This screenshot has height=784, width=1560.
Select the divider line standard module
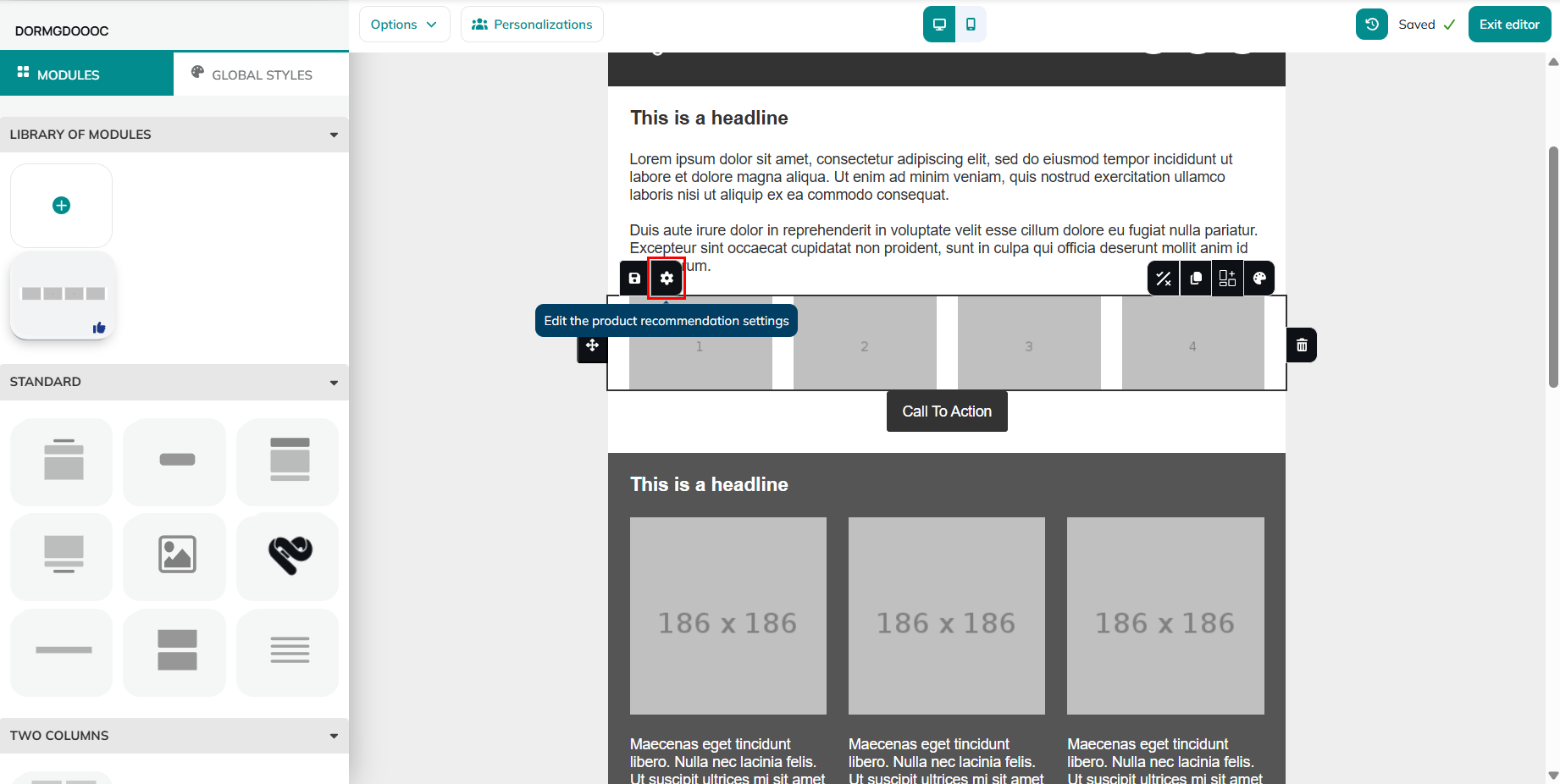[x=62, y=652]
